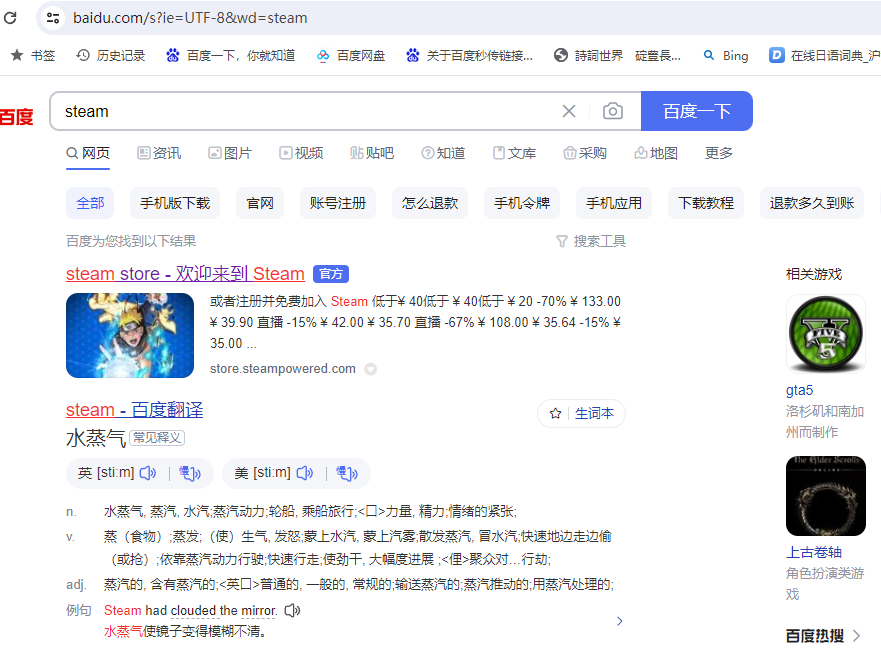
Task: Switch to the 知道 tab
Action: point(443,153)
